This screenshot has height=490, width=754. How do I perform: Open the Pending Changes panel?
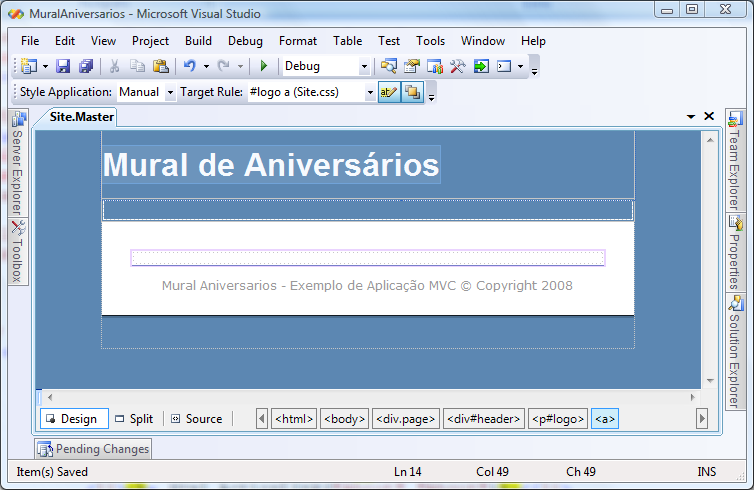point(94,449)
